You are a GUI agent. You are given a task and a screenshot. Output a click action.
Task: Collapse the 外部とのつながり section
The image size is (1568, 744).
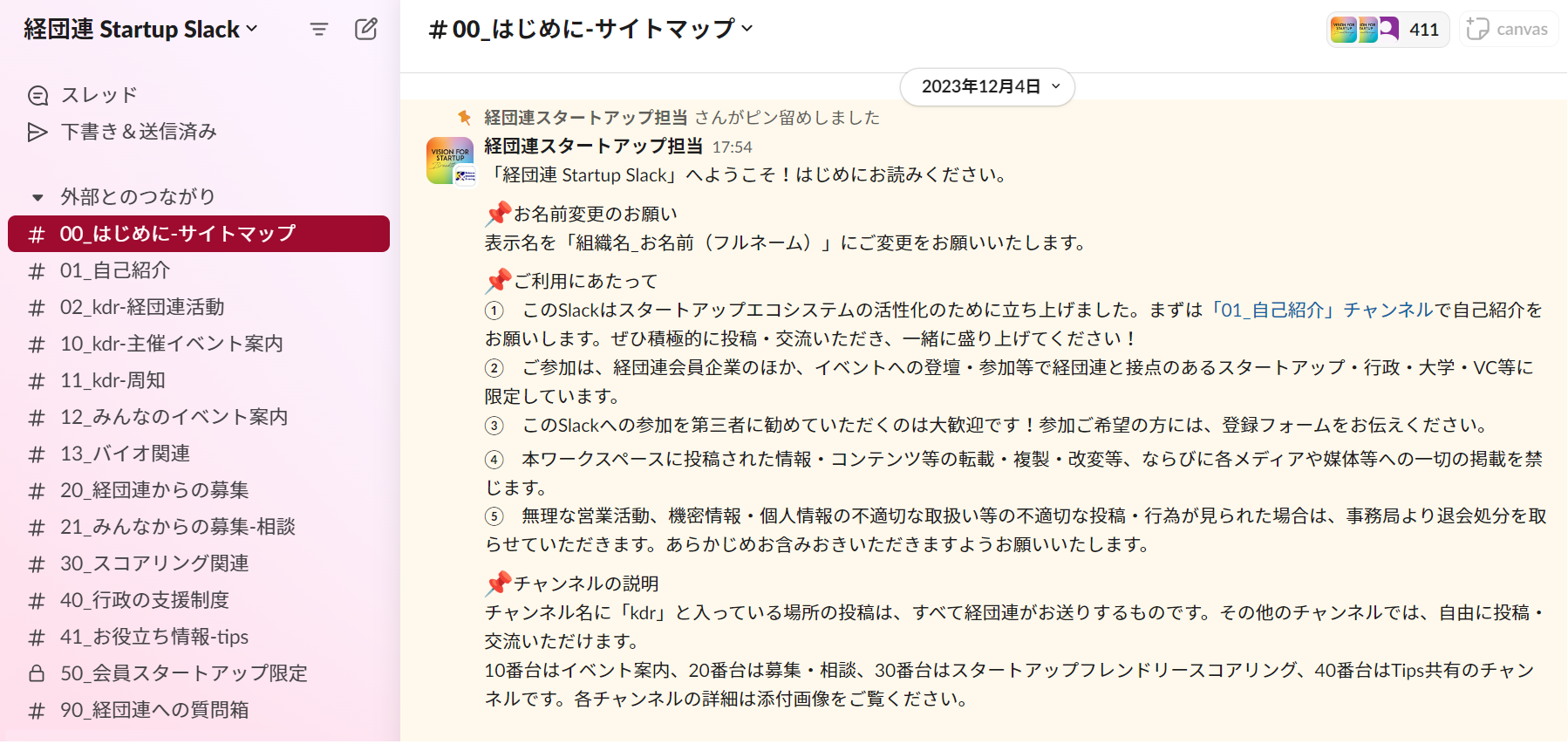tap(37, 197)
